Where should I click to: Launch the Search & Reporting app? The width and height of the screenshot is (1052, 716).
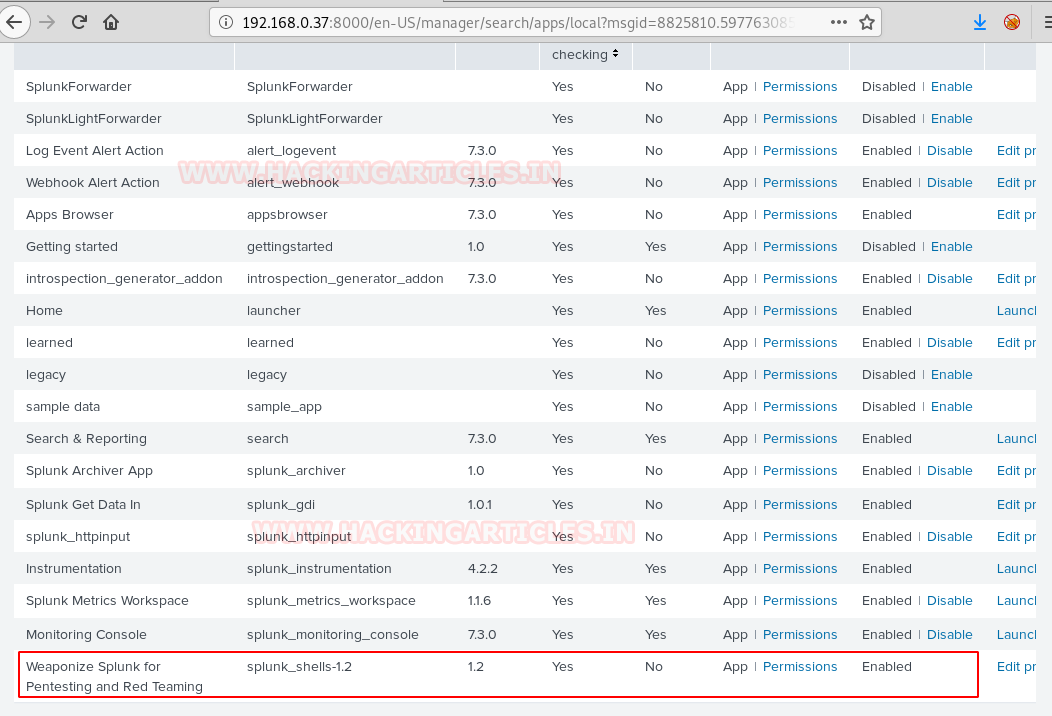(x=1016, y=439)
